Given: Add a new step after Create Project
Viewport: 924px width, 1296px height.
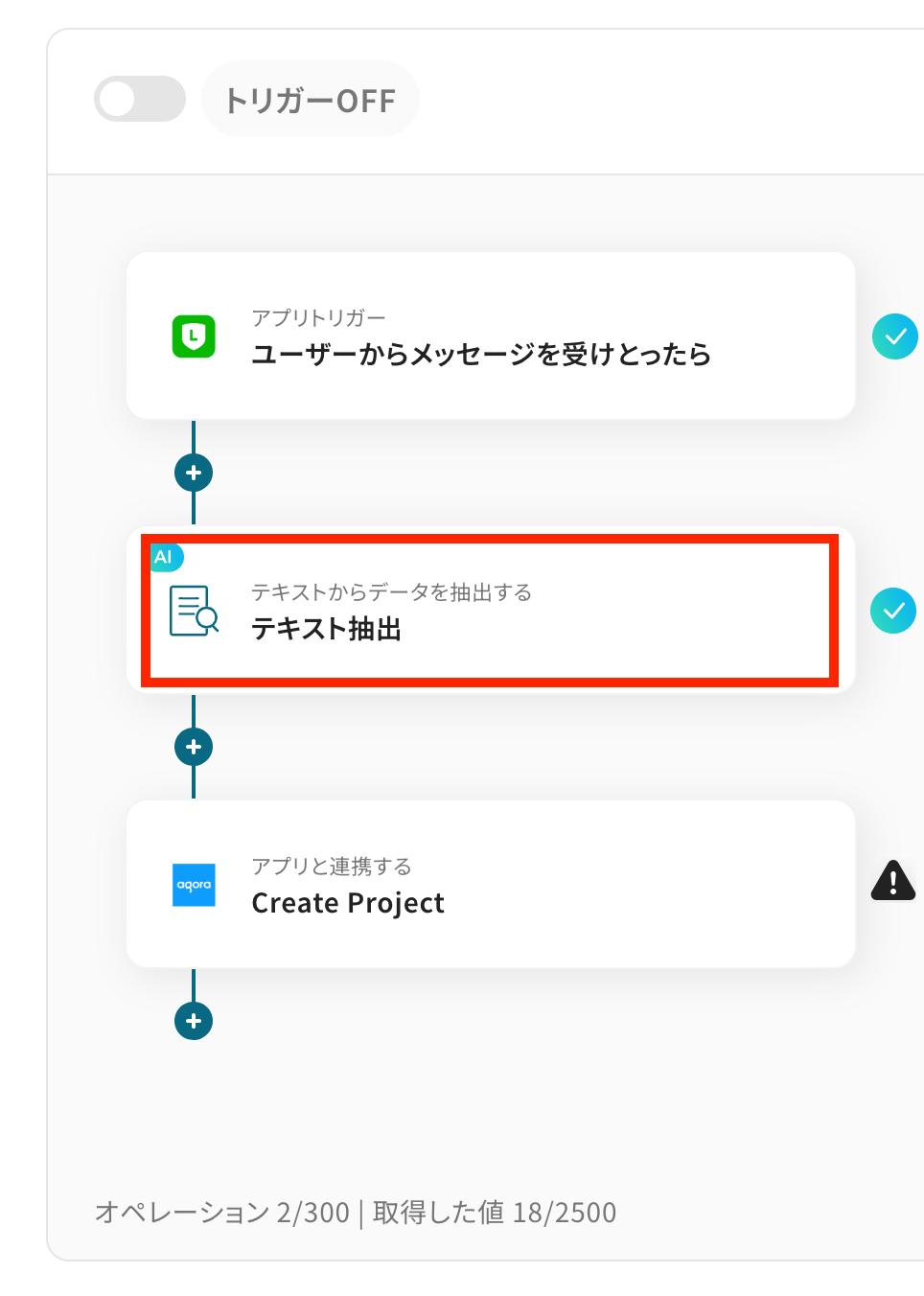Looking at the screenshot, I should pos(194,1021).
